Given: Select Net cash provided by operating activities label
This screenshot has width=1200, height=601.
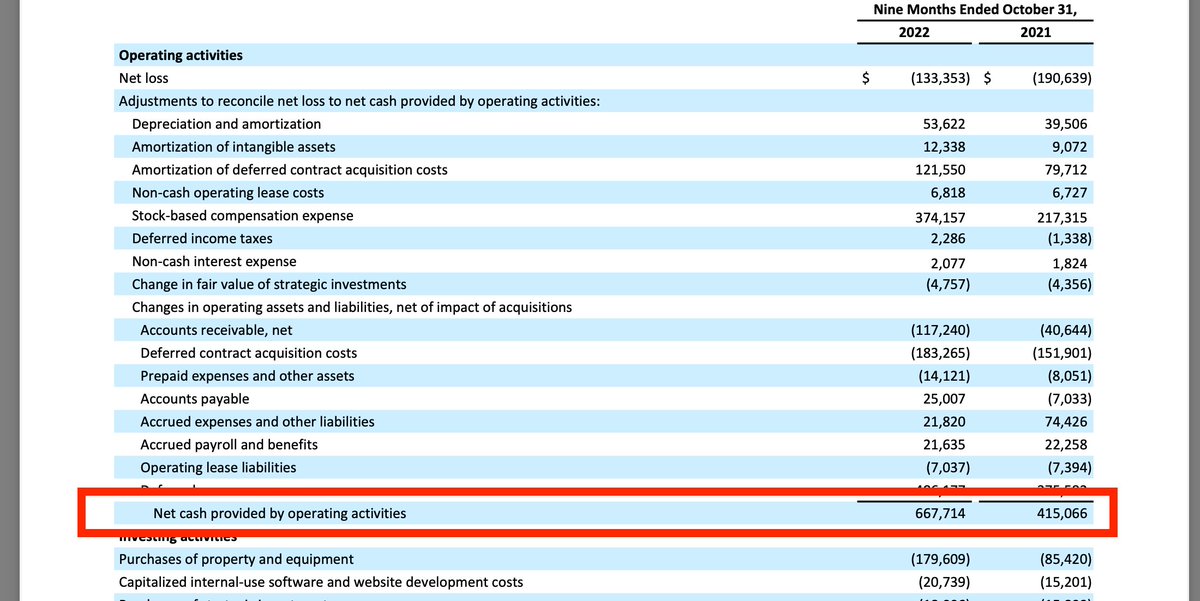Looking at the screenshot, I should (x=280, y=514).
